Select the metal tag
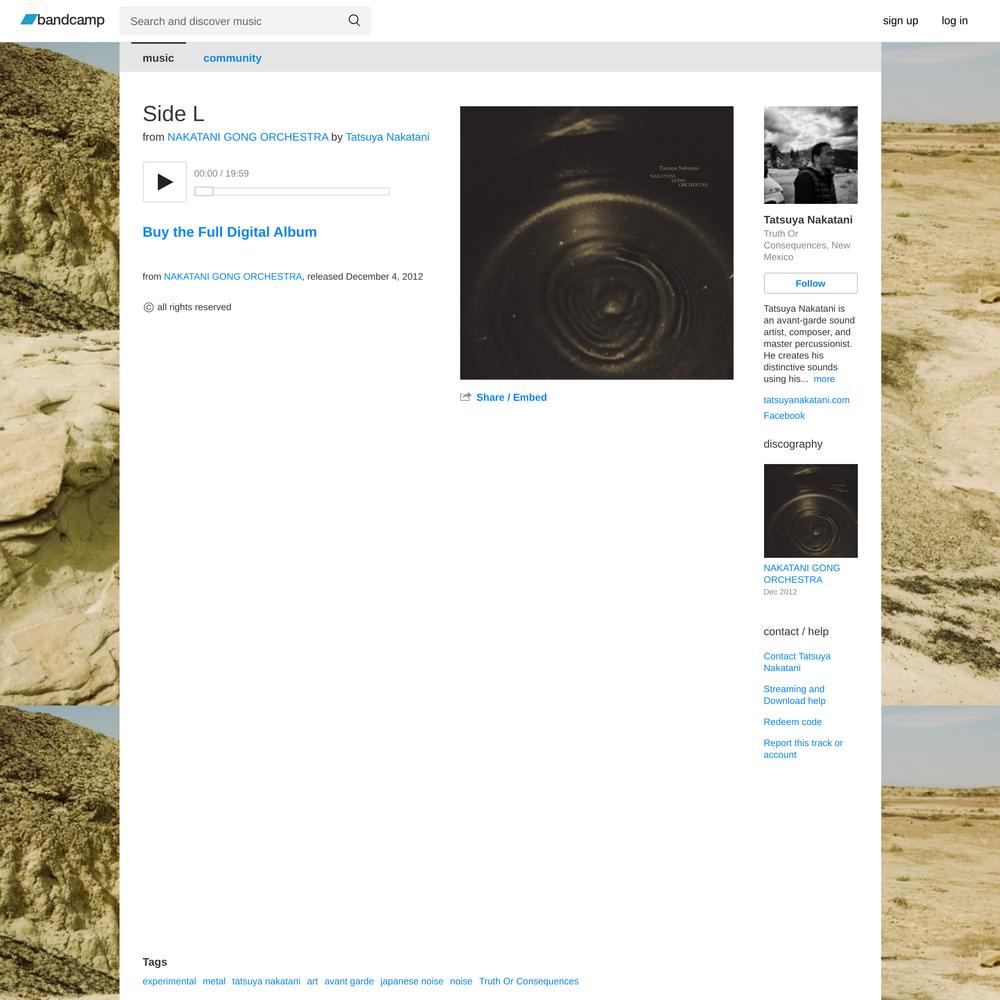This screenshot has height=1000, width=1000. pyautogui.click(x=214, y=982)
